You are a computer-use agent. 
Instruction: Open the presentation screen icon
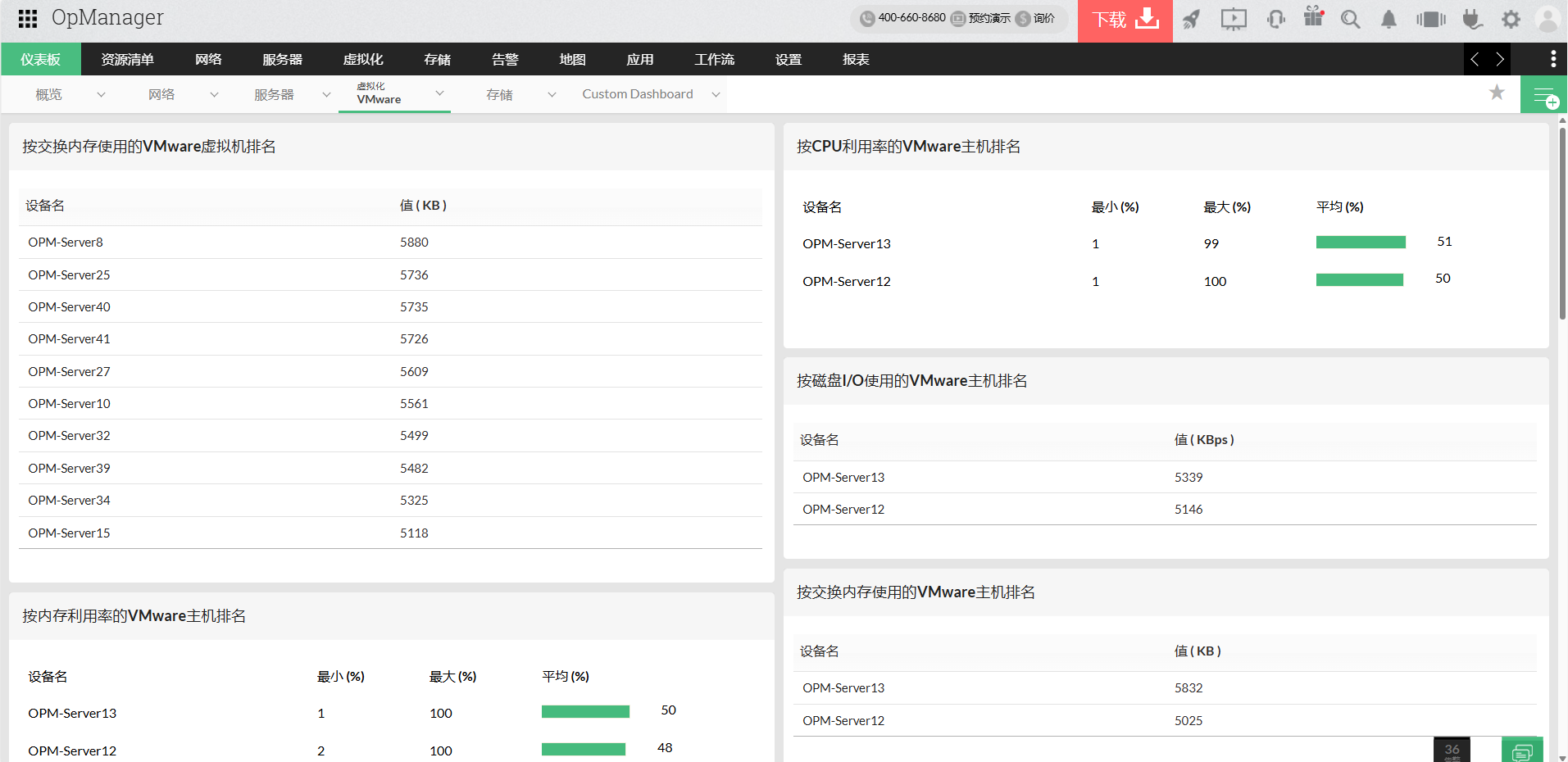coord(1234,19)
